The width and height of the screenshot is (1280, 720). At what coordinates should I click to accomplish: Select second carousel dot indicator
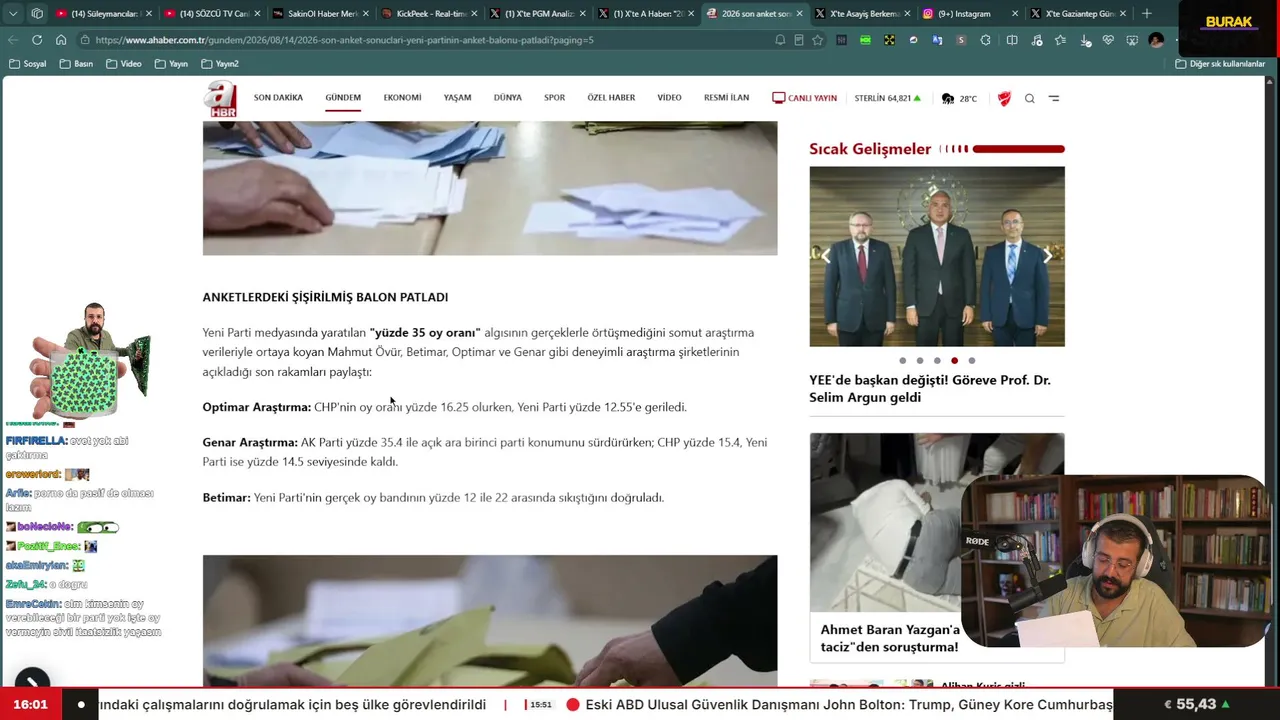point(920,361)
